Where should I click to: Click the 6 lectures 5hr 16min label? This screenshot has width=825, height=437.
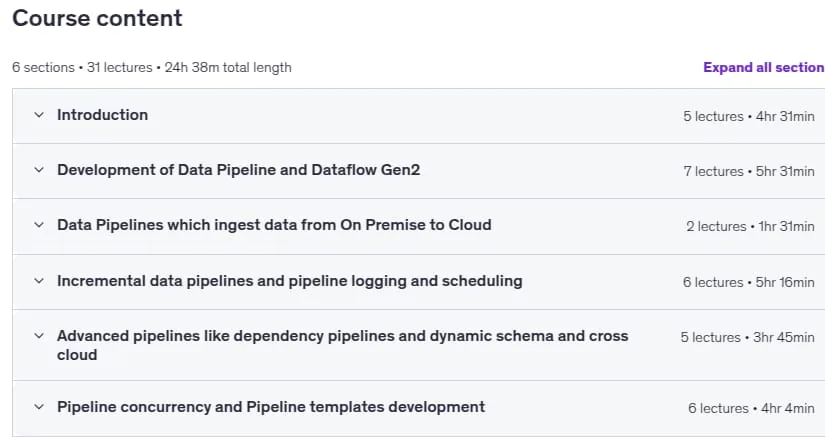[749, 282]
